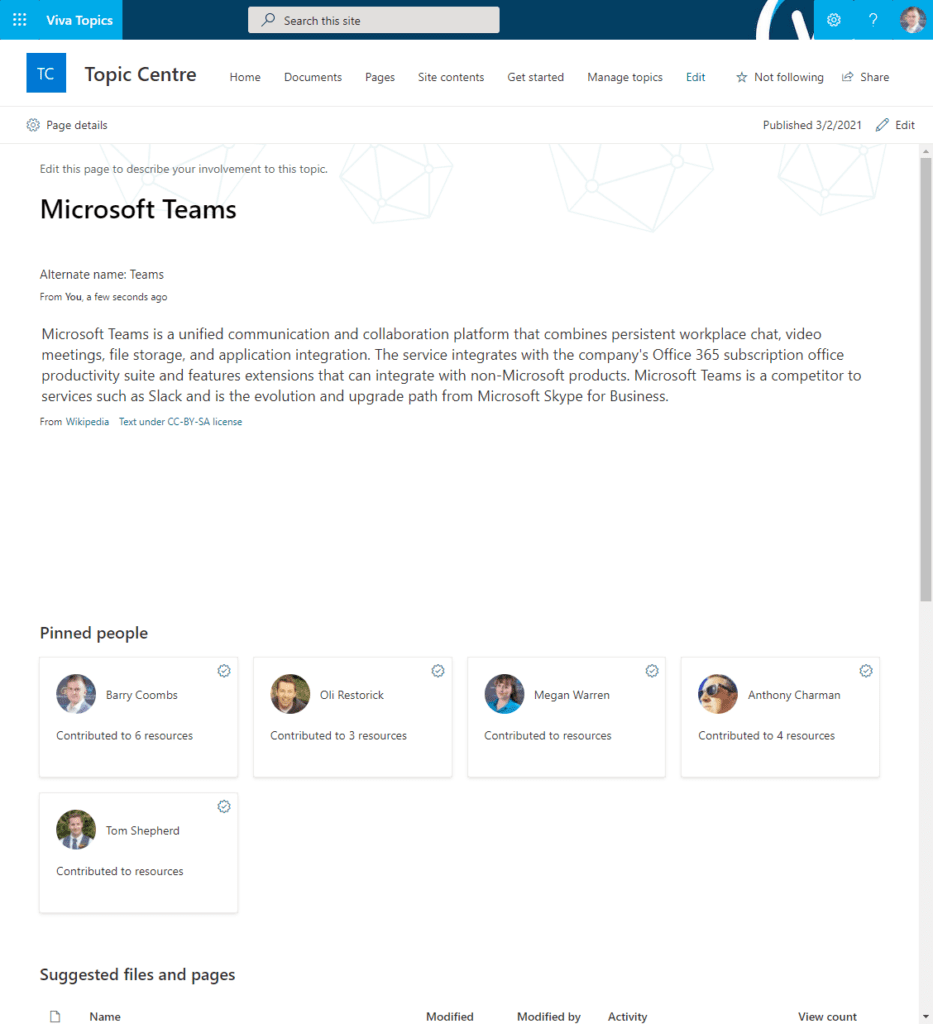Focus the Search this site box

tap(373, 20)
